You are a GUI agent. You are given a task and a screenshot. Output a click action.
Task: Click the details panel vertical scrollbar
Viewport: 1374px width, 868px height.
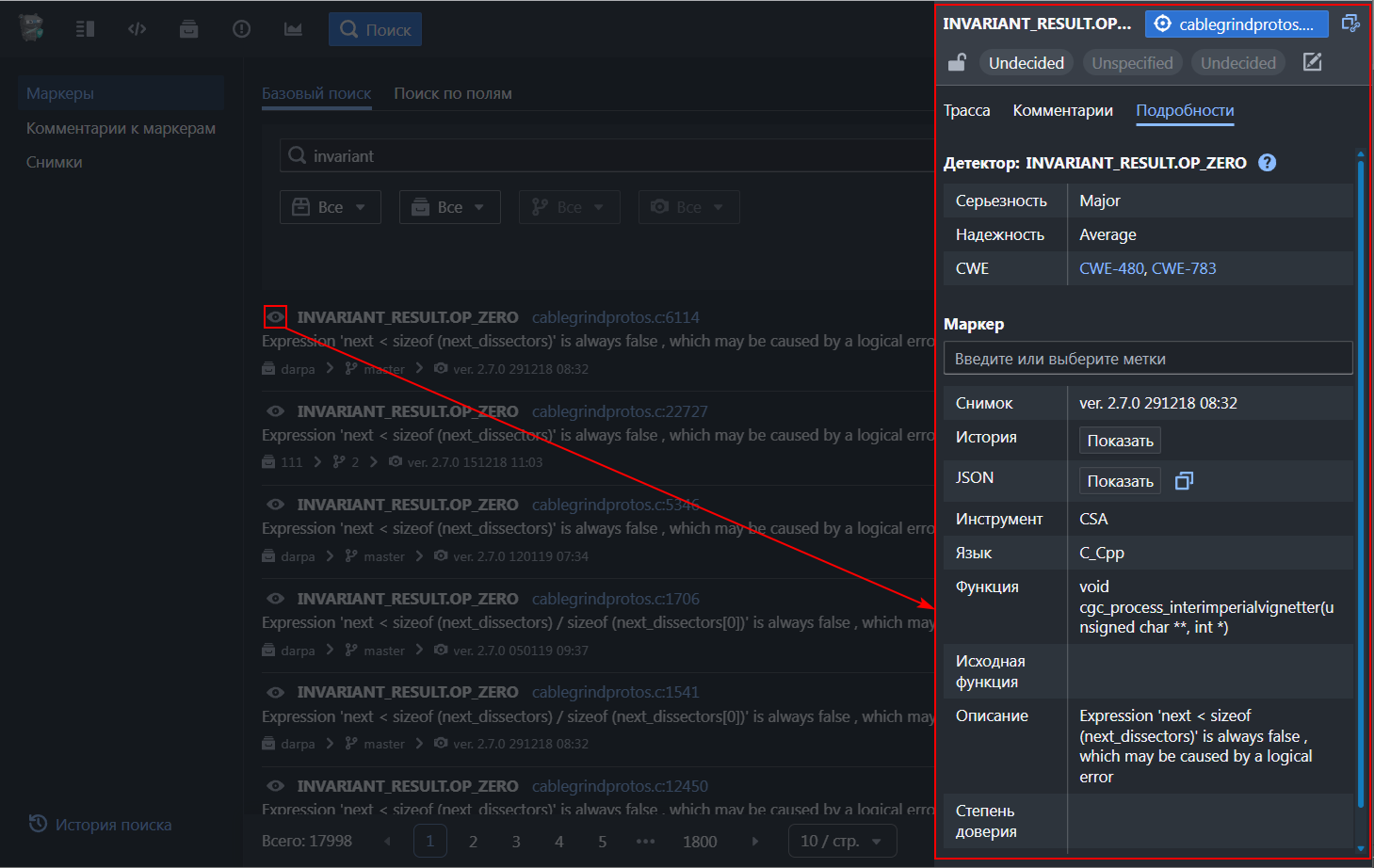1360,471
